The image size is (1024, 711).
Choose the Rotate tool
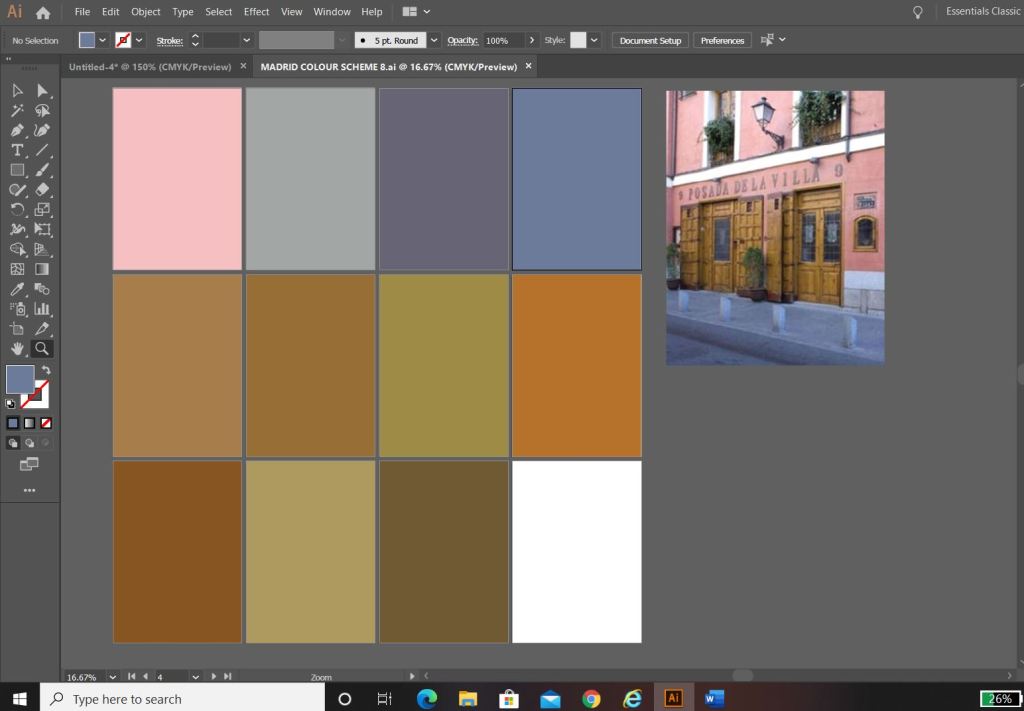17,209
